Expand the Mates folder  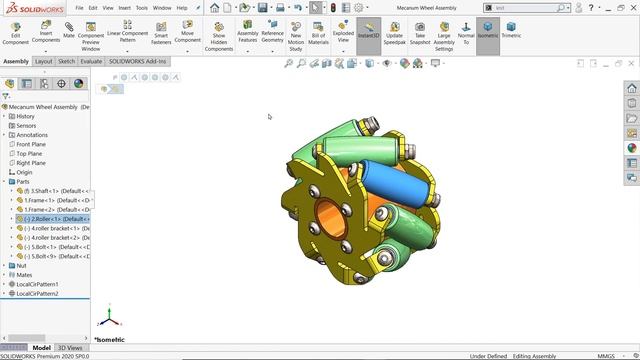click(x=4, y=275)
